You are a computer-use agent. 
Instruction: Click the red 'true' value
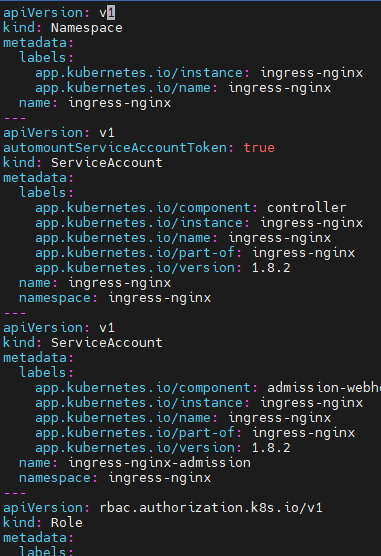coord(259,148)
